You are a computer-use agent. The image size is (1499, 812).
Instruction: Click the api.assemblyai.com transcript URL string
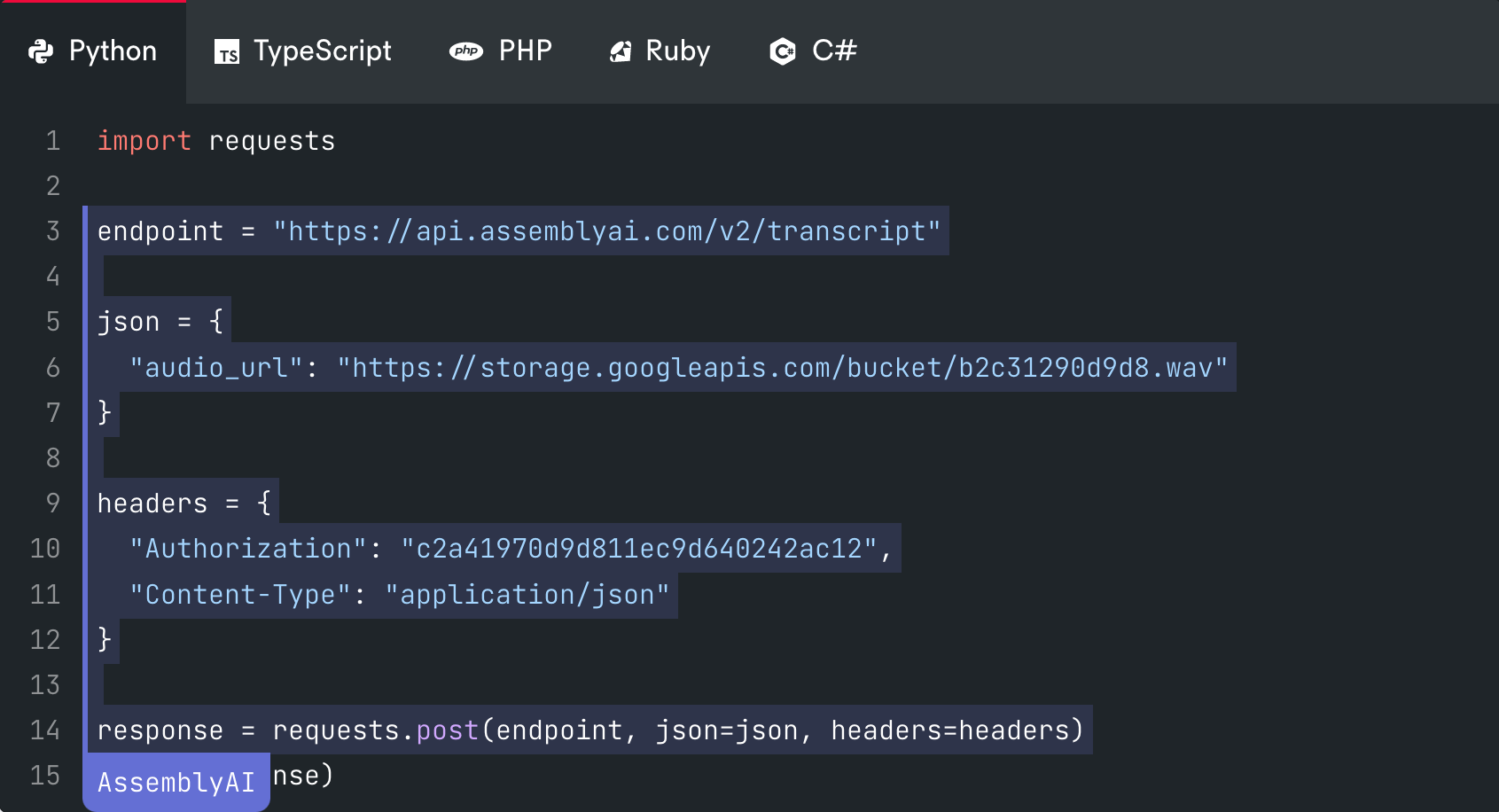coord(607,231)
